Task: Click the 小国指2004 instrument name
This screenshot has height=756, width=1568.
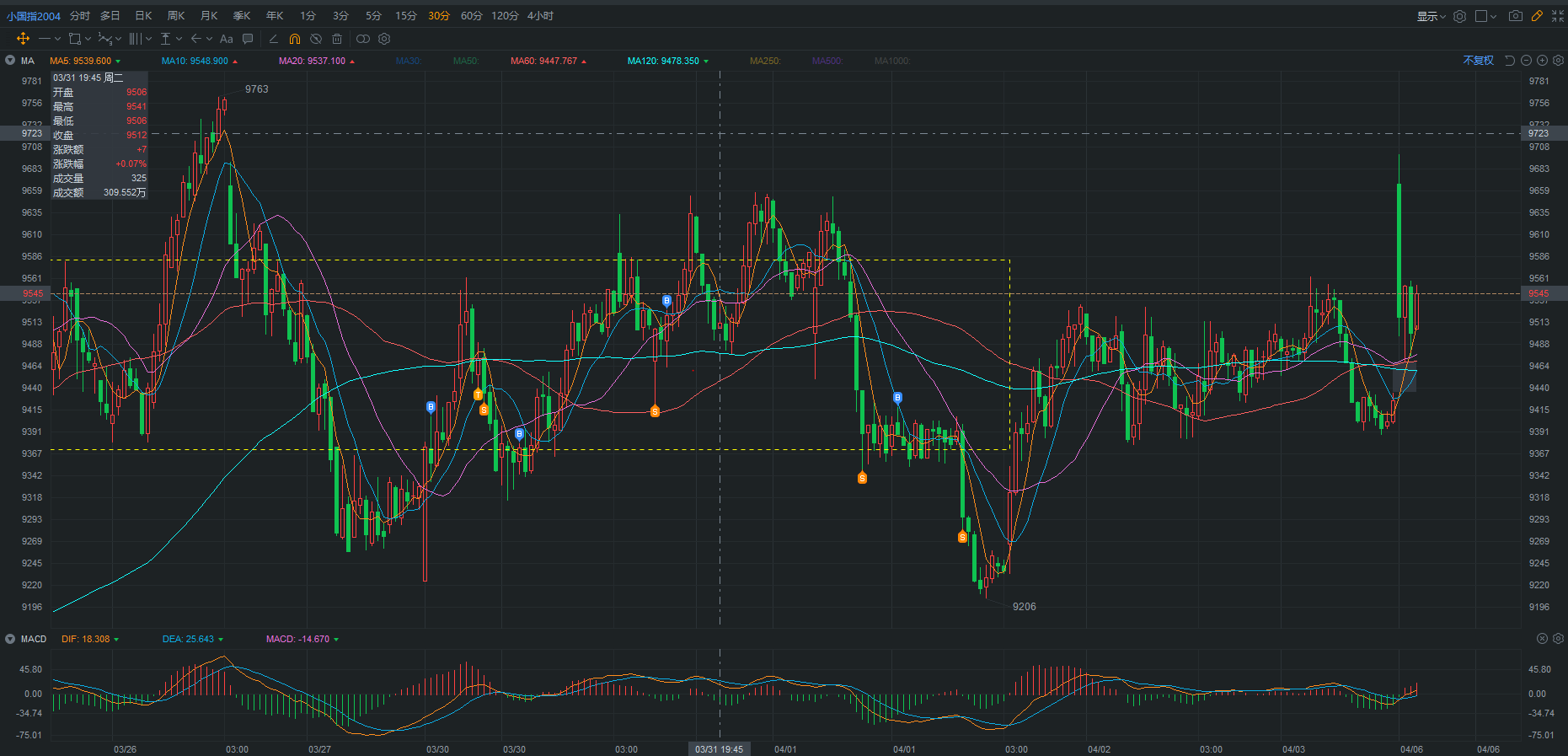Action: 34,16
